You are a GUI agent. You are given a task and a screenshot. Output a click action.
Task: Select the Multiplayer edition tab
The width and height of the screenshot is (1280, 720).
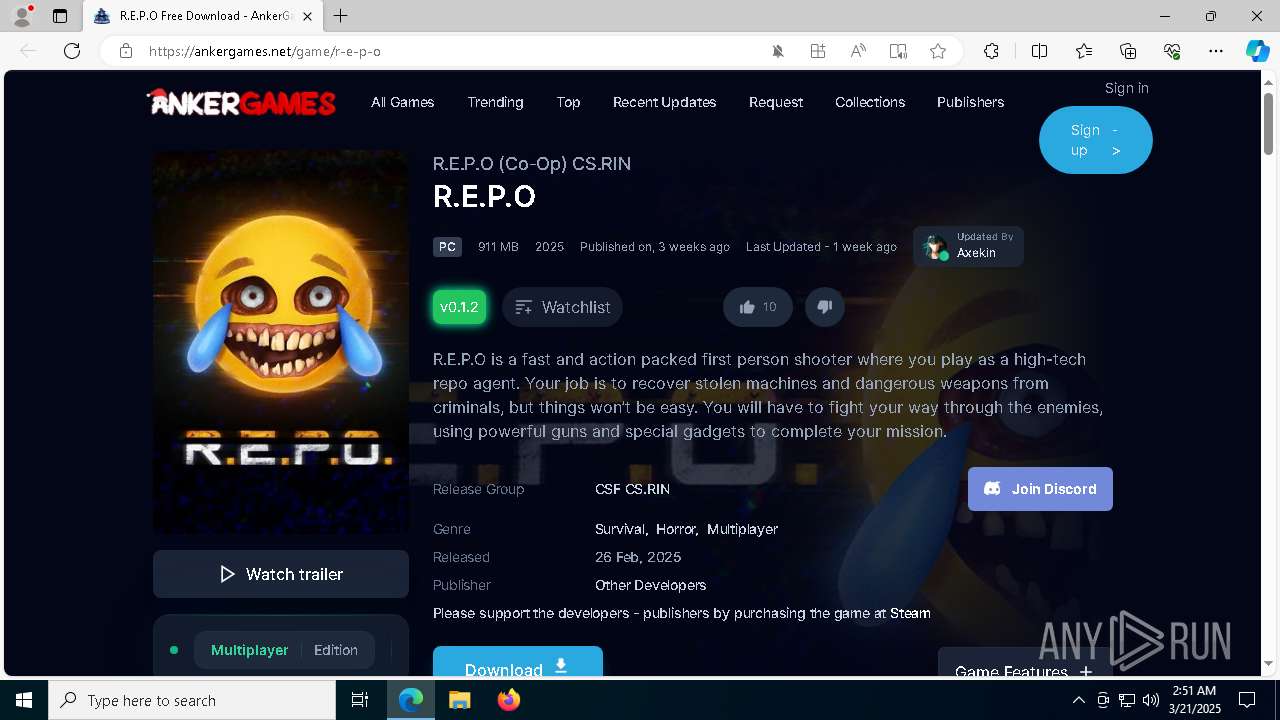[x=249, y=650]
